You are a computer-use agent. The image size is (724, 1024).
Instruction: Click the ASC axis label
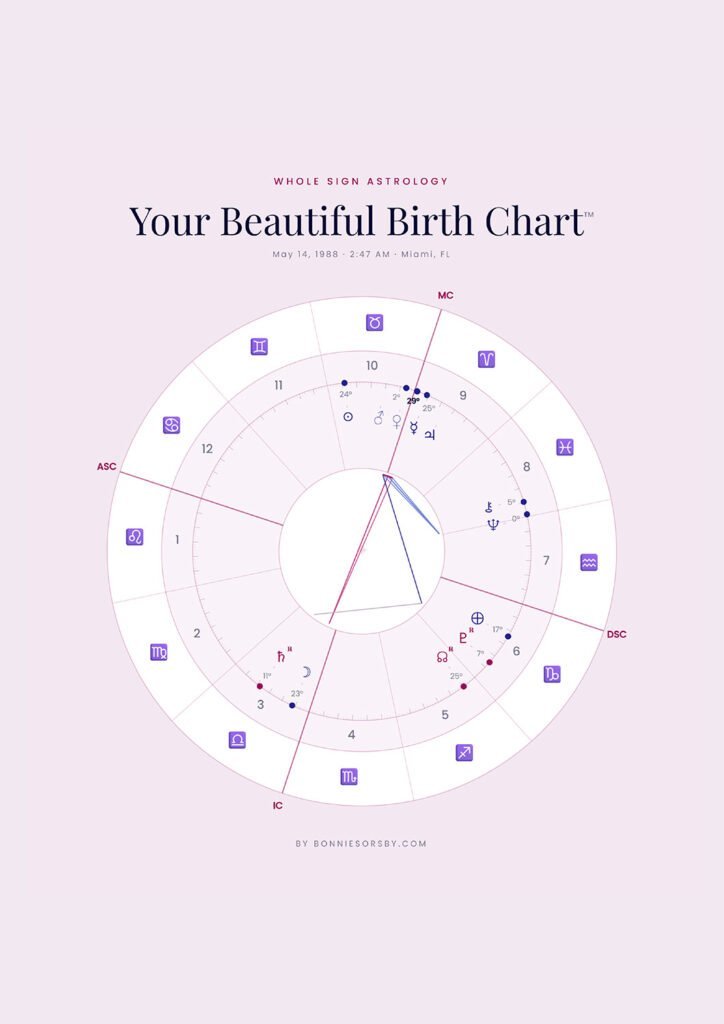106,467
